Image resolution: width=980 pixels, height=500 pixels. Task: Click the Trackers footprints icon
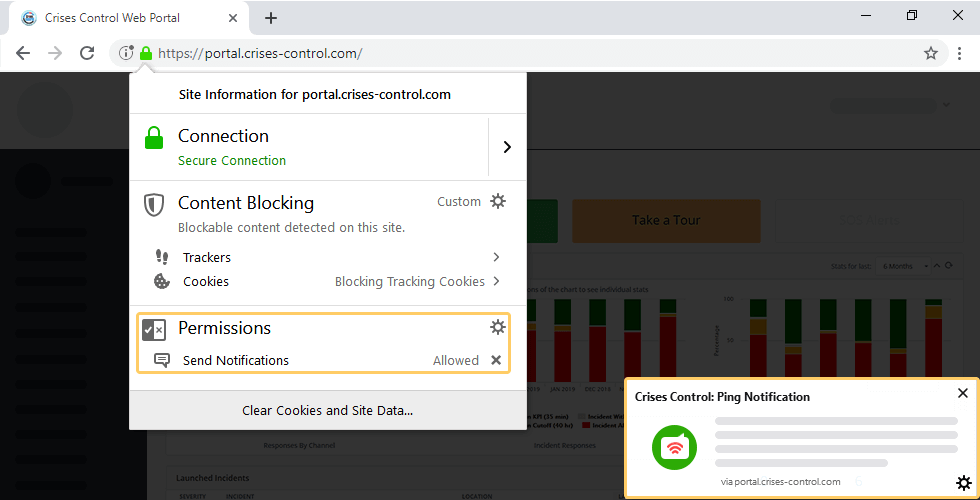[x=162, y=257]
